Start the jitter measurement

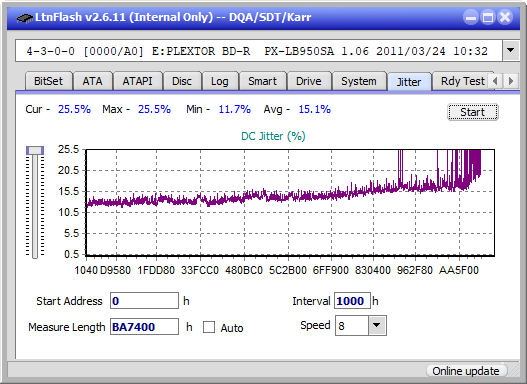pyautogui.click(x=473, y=112)
